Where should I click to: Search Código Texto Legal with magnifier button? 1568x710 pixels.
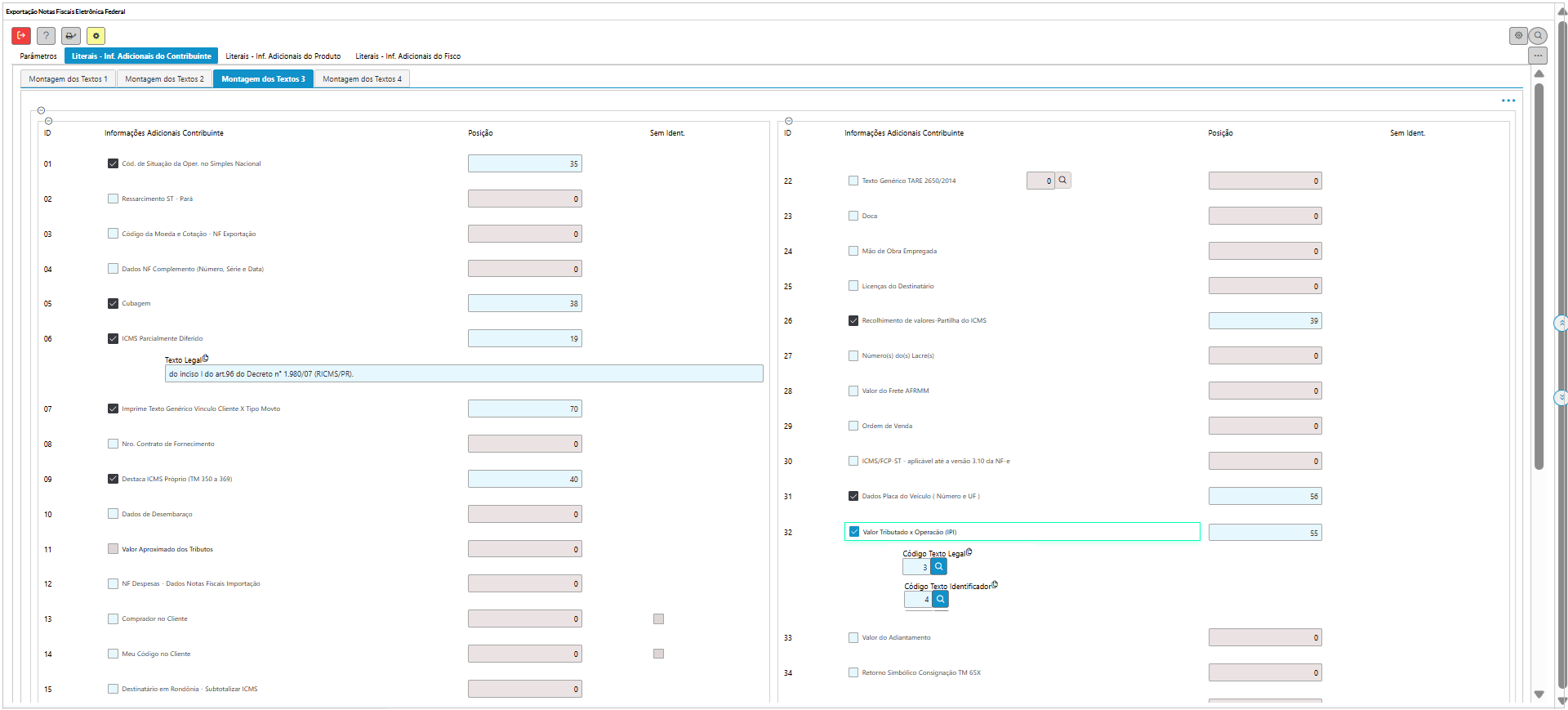tap(939, 567)
